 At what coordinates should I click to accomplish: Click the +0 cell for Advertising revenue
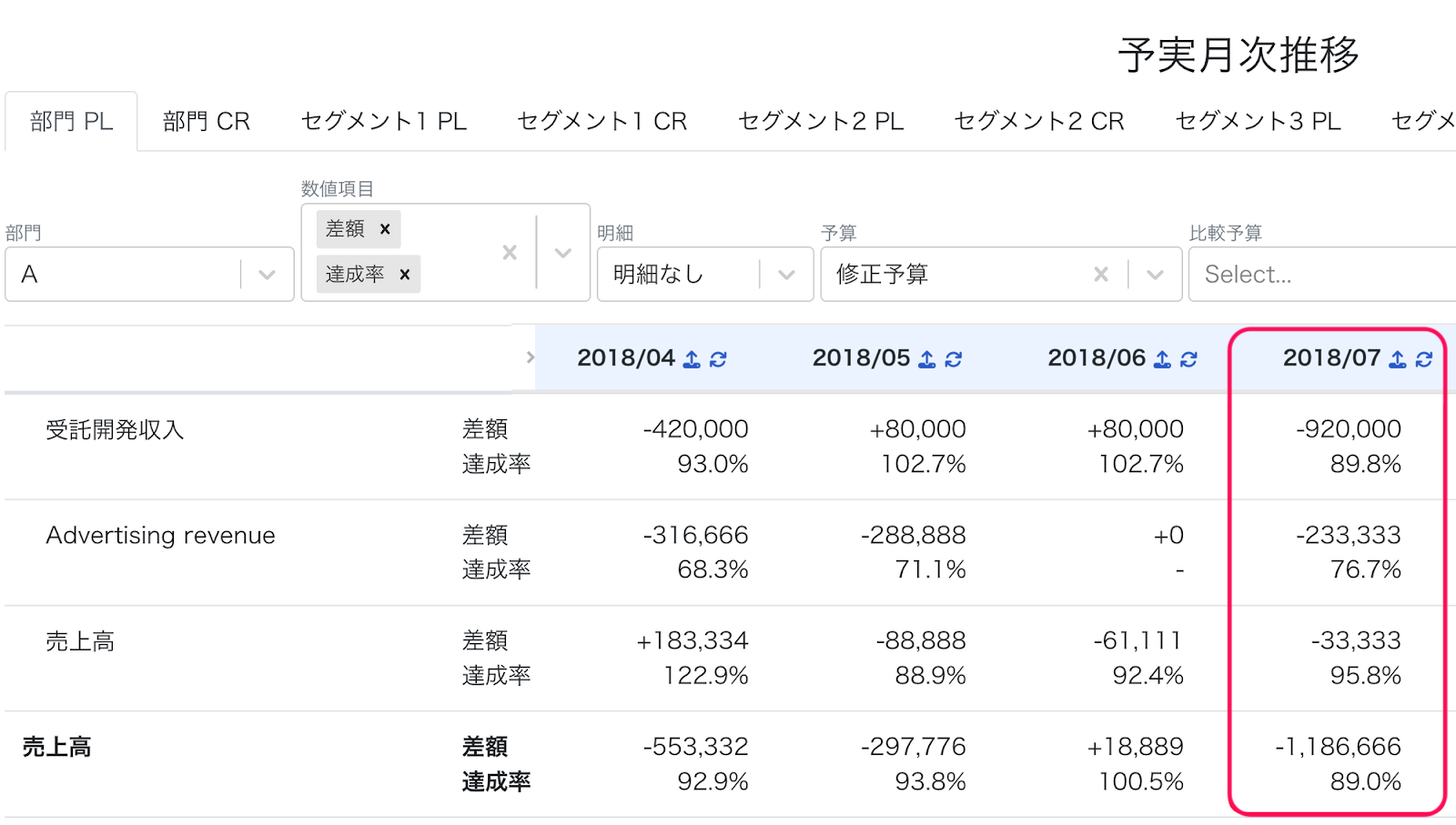pos(1168,535)
